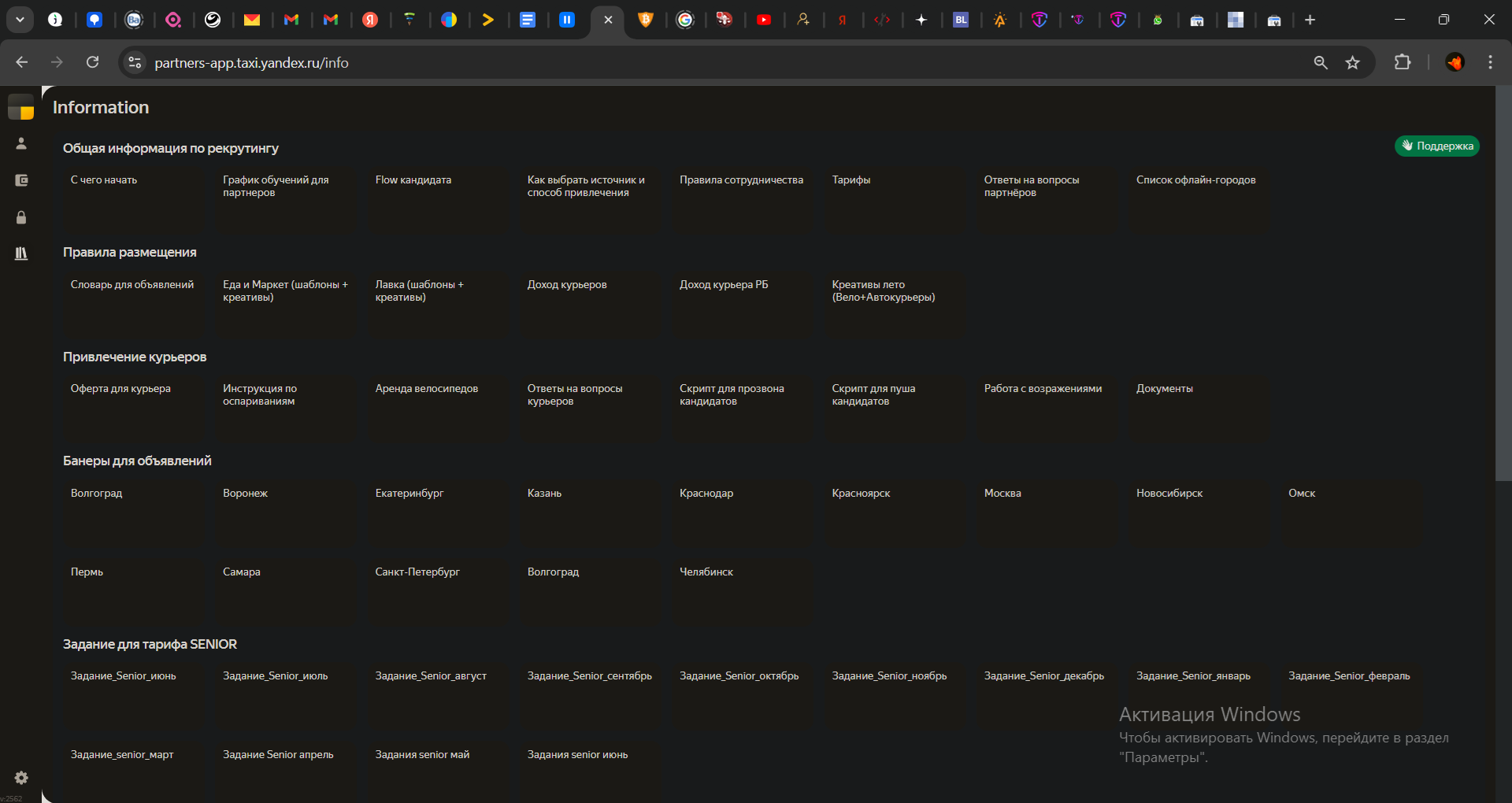Open 'Скрипт для пуша кандидатов' card
1512x803 pixels.
tap(894, 408)
